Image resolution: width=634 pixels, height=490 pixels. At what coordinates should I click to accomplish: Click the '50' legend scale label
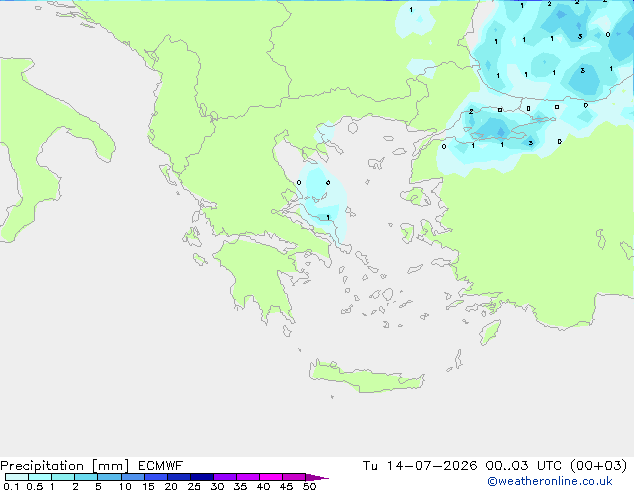(x=310, y=486)
